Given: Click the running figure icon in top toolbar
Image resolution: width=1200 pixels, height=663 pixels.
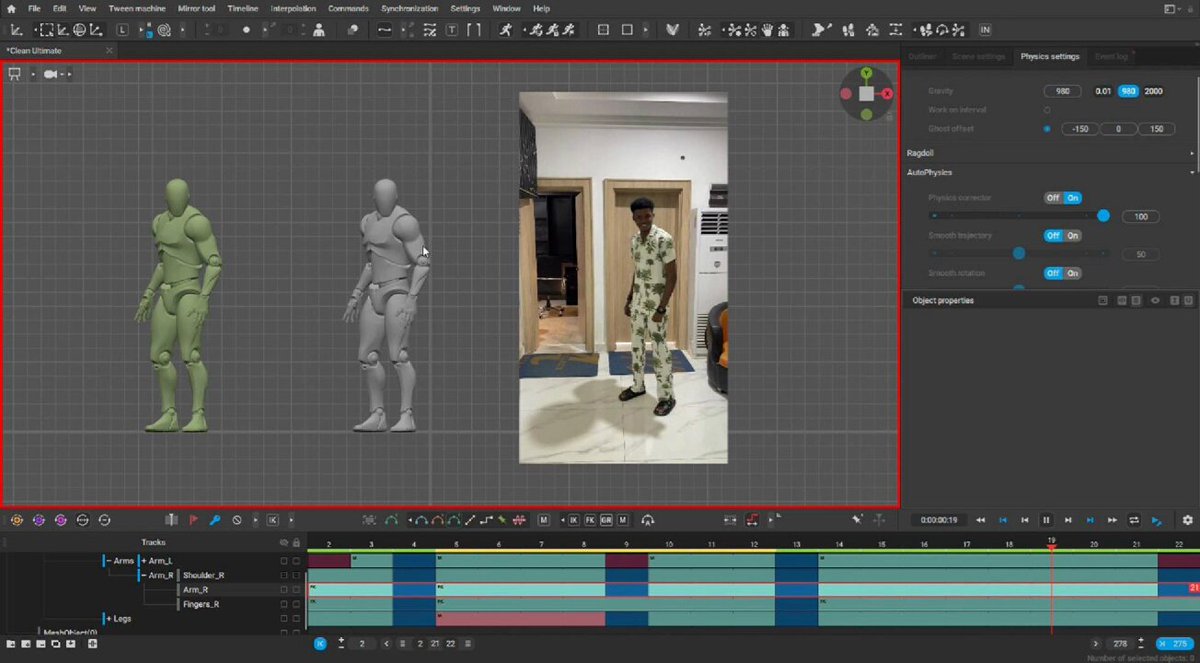Looking at the screenshot, I should (506, 30).
